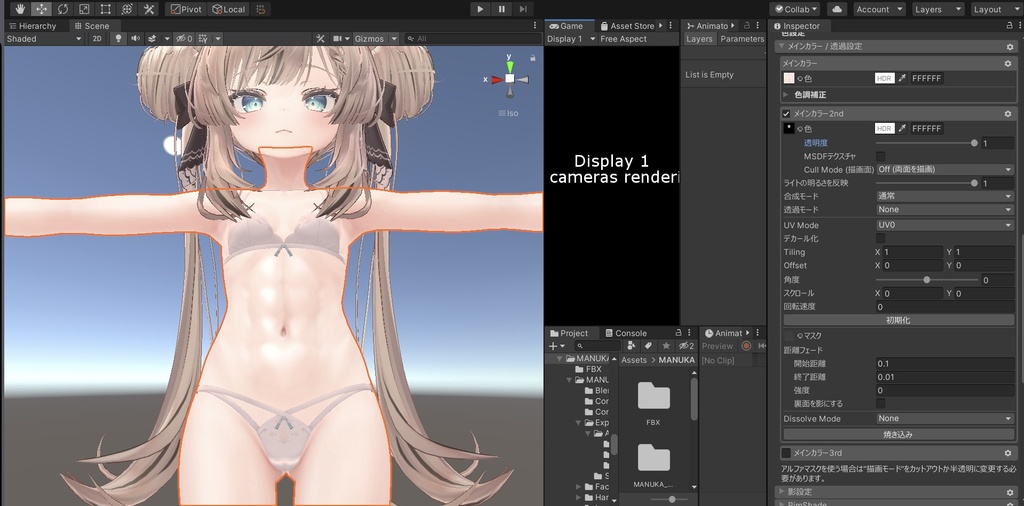
Task: Adjust the ライトの明るさを反映 slider
Action: [x=927, y=183]
